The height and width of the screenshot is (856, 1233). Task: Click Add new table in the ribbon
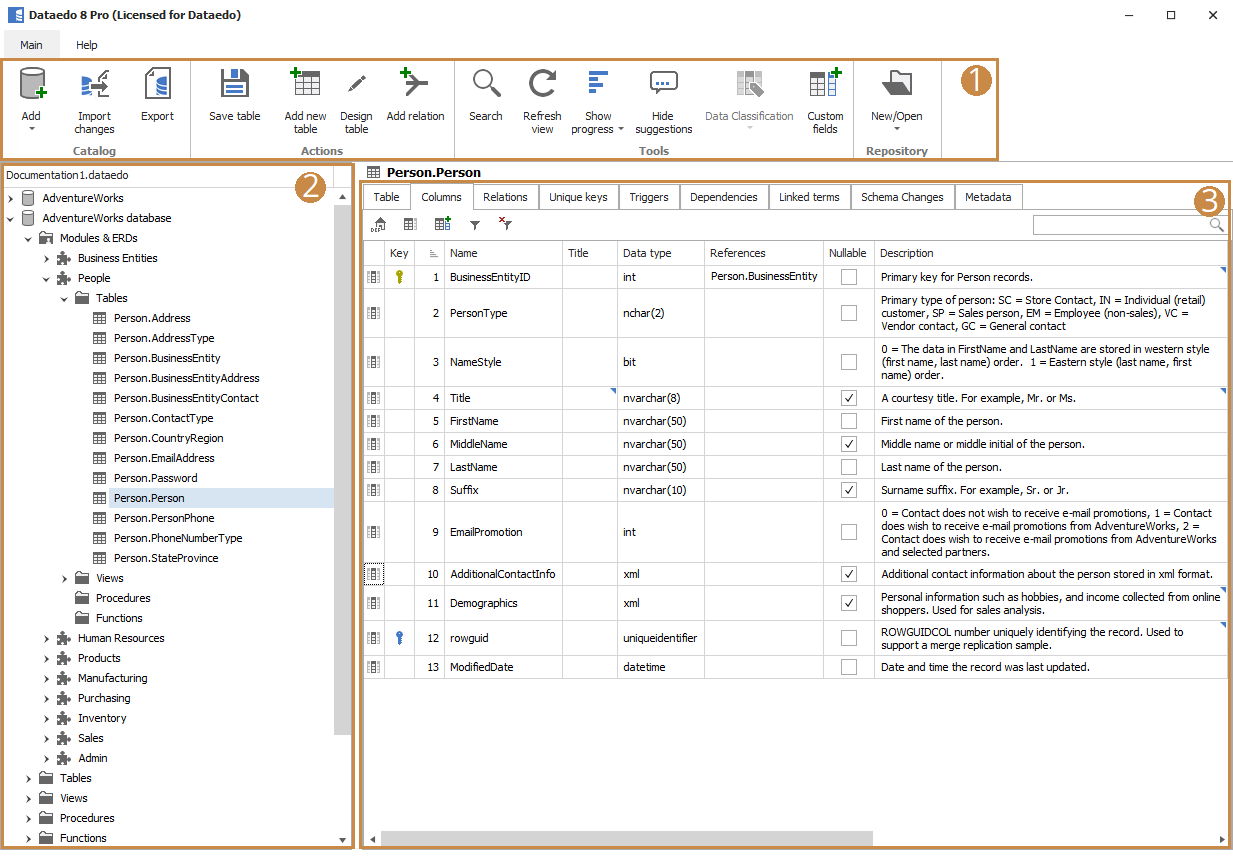click(305, 84)
